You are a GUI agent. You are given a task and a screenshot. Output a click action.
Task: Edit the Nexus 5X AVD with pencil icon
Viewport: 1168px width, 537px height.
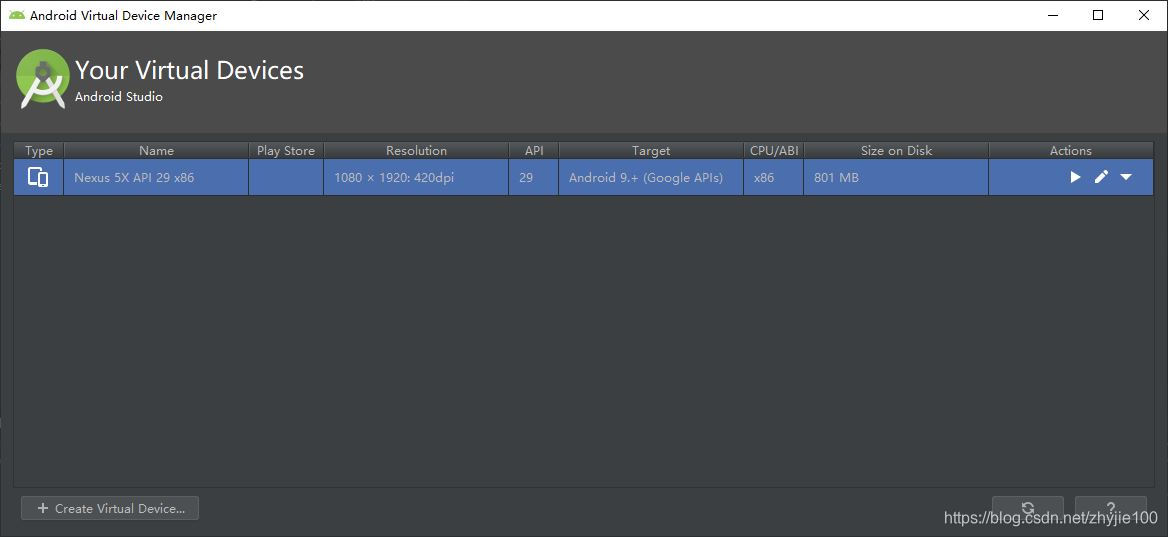pos(1101,177)
